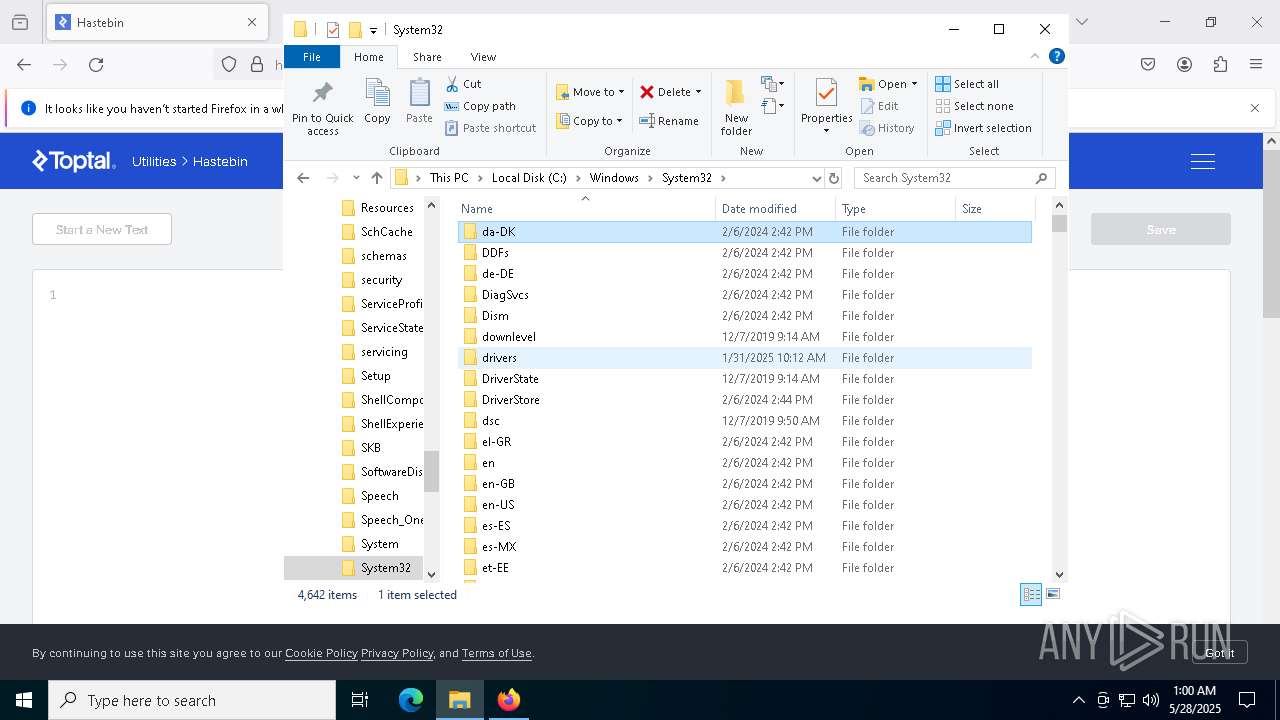This screenshot has width=1280, height=720.
Task: Expand the Open button dropdown arrow
Action: pyautogui.click(x=914, y=84)
